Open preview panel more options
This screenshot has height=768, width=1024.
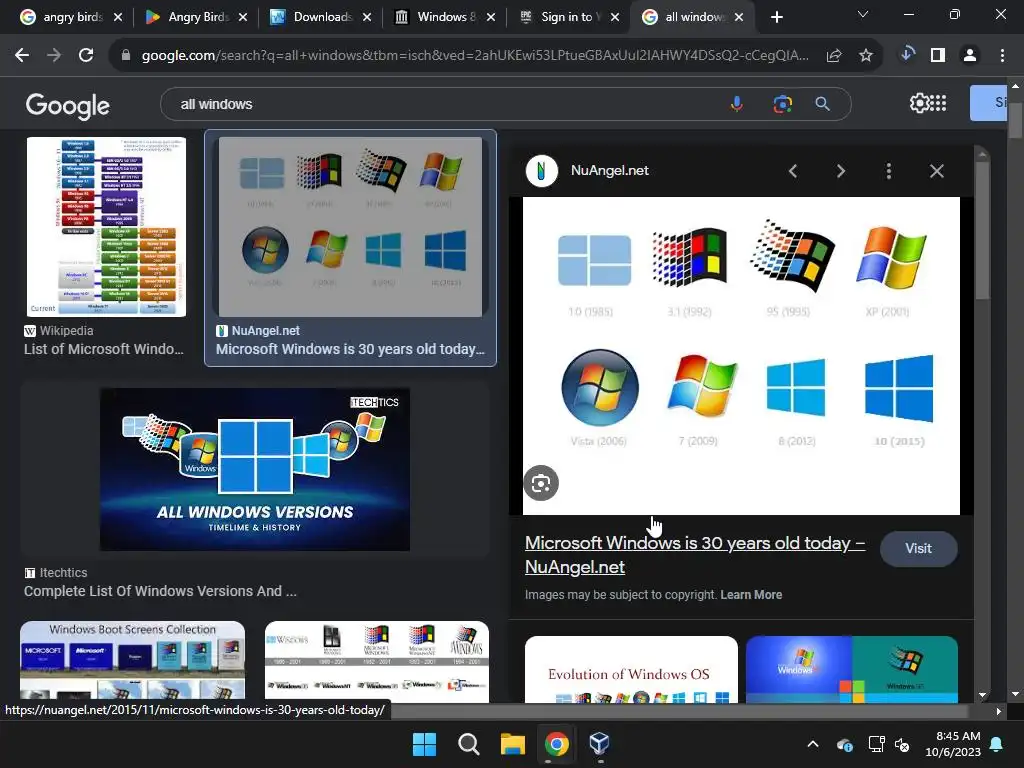[x=889, y=171]
